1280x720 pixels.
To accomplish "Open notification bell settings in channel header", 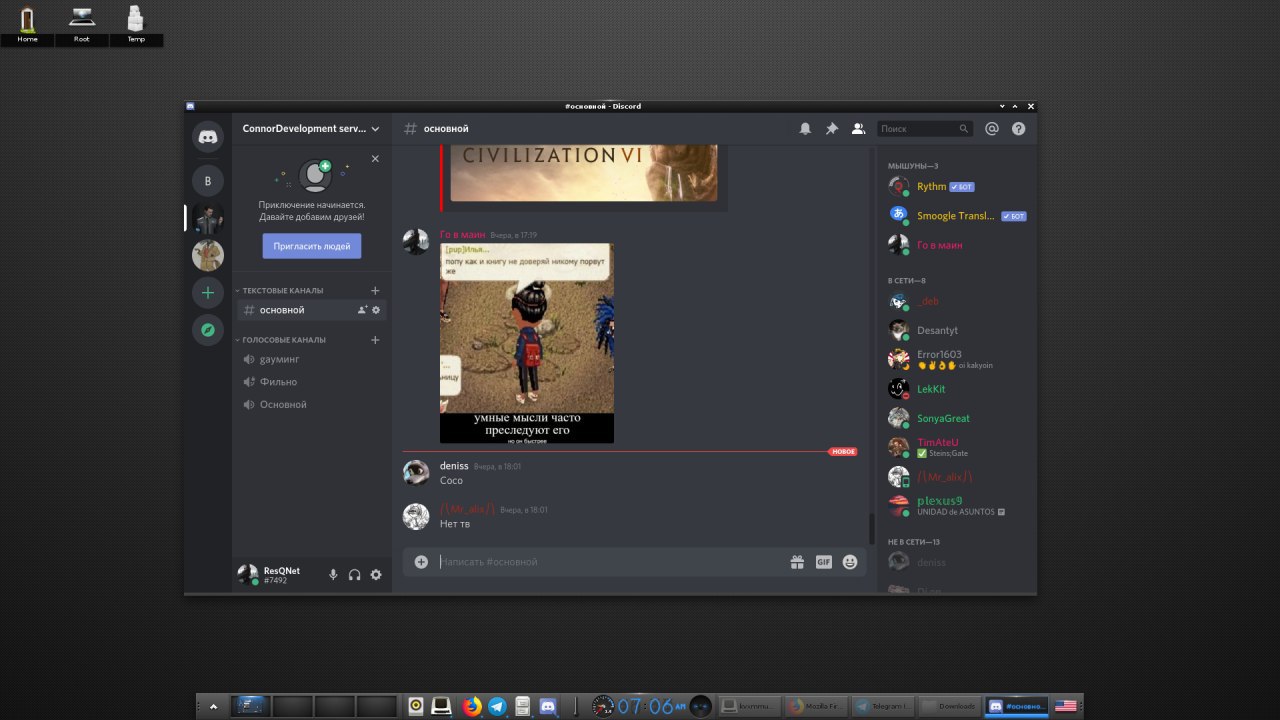I will click(805, 129).
